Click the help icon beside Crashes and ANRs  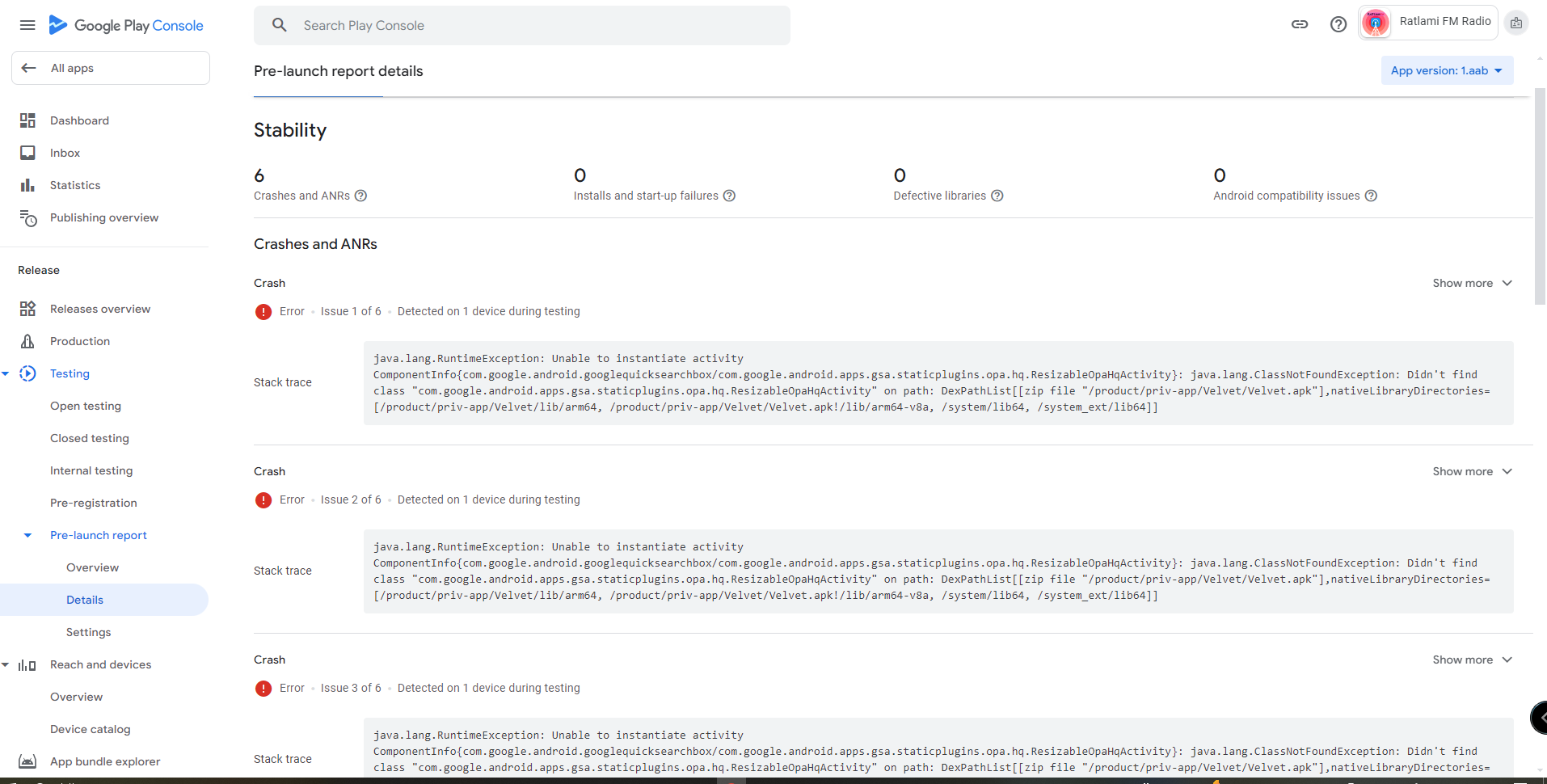(361, 196)
